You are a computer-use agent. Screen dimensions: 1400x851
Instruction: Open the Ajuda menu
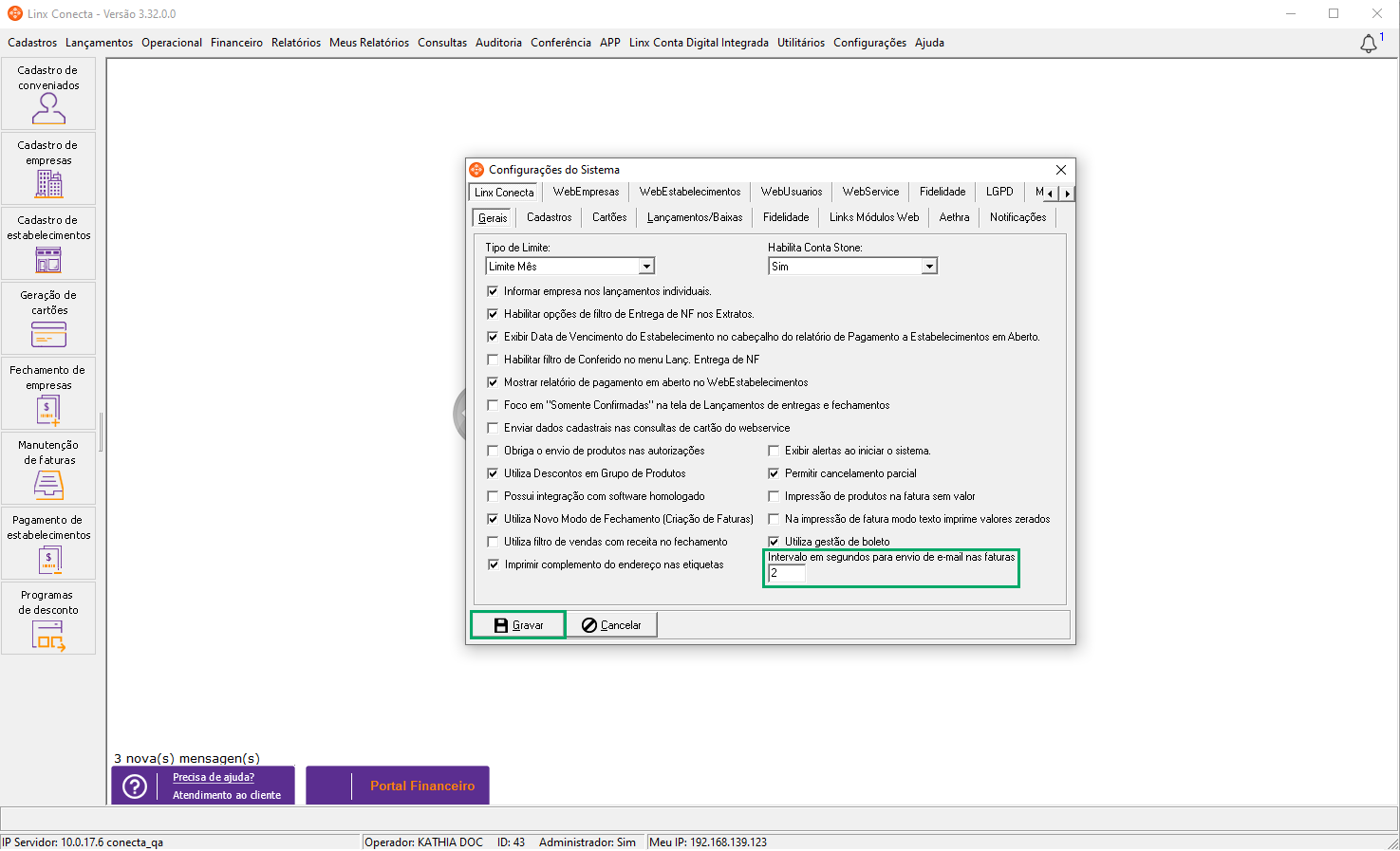click(929, 43)
